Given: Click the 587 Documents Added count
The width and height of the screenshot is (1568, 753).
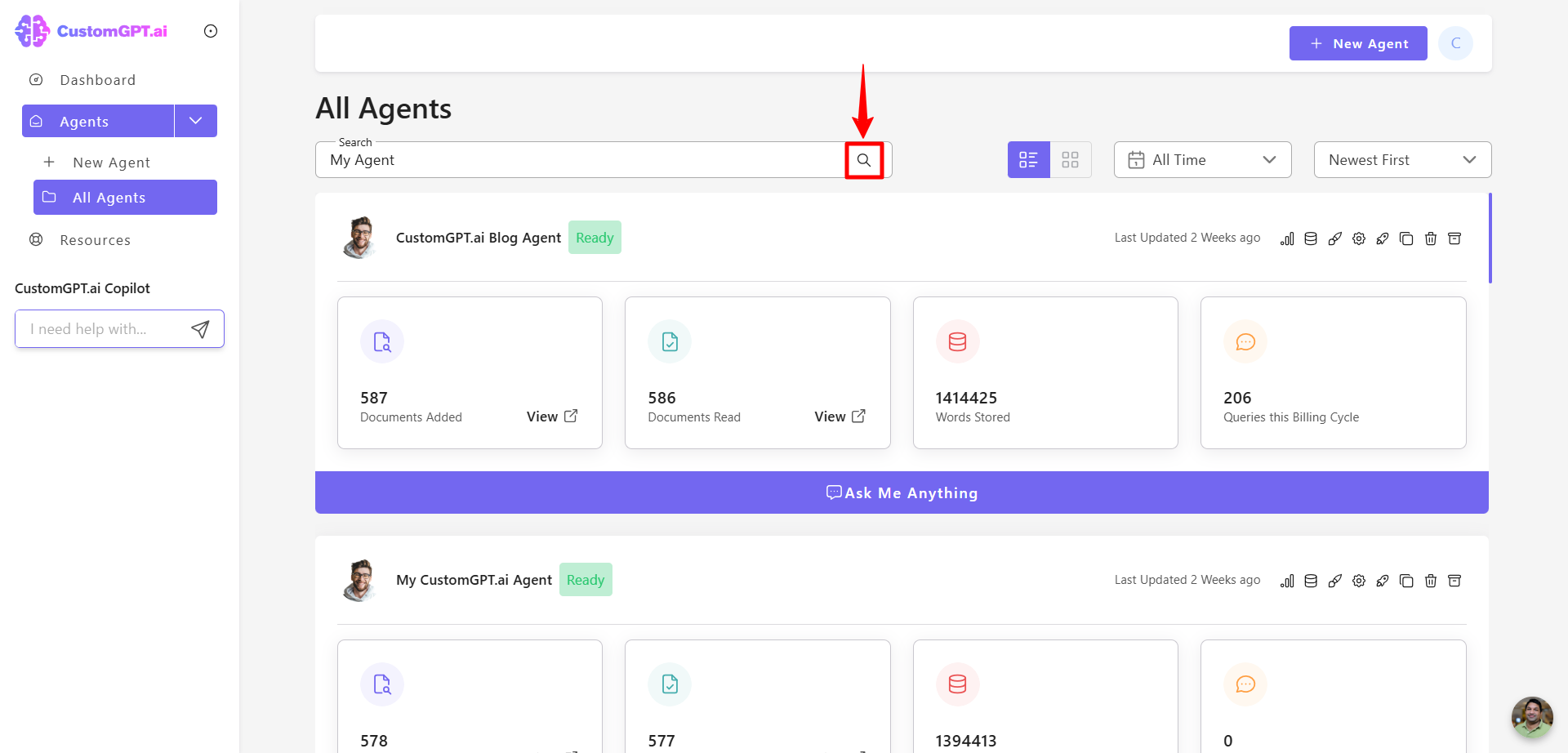Looking at the screenshot, I should click(x=374, y=398).
